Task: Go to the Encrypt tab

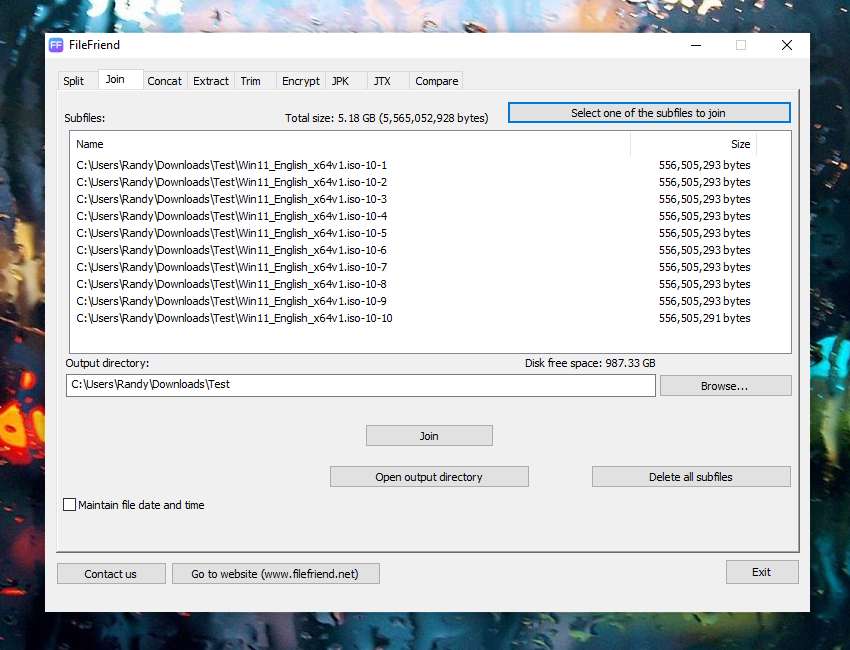Action: click(x=301, y=81)
